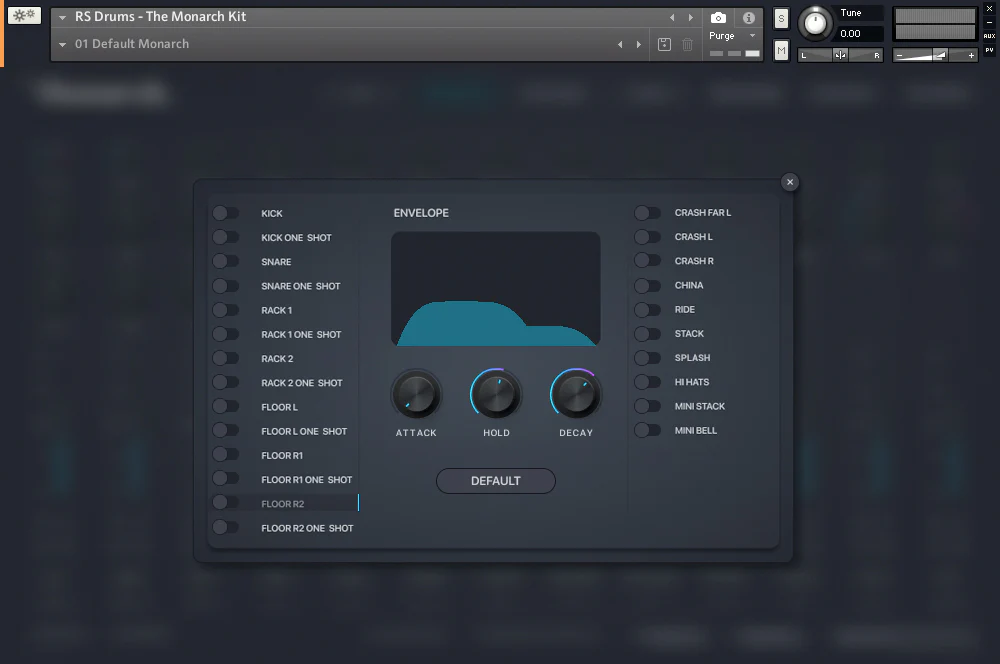1000x664 pixels.
Task: Go to next instrument with right arrow
Action: coord(691,17)
